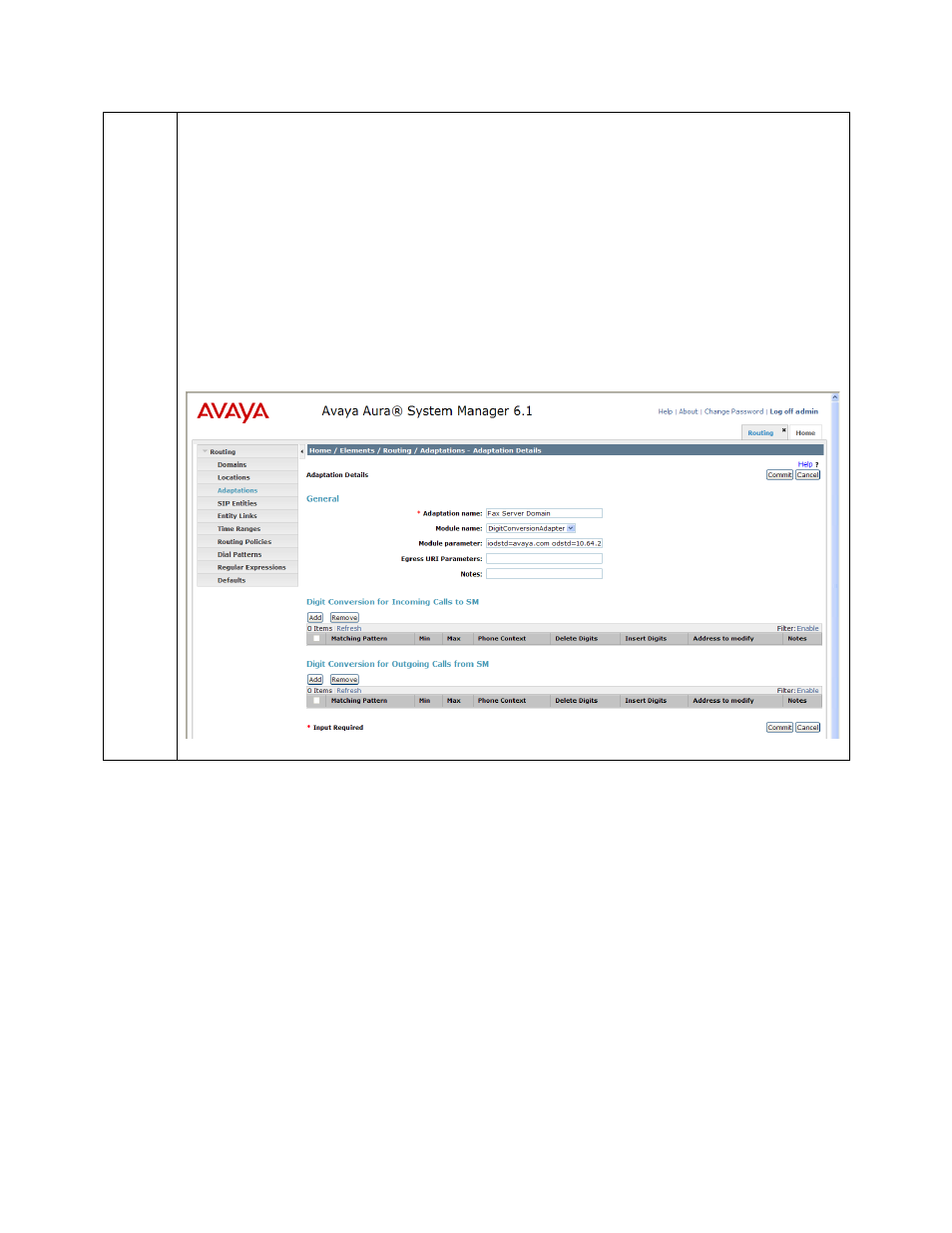
Task: Remove an incoming calls digit conversion
Action: pyautogui.click(x=344, y=618)
